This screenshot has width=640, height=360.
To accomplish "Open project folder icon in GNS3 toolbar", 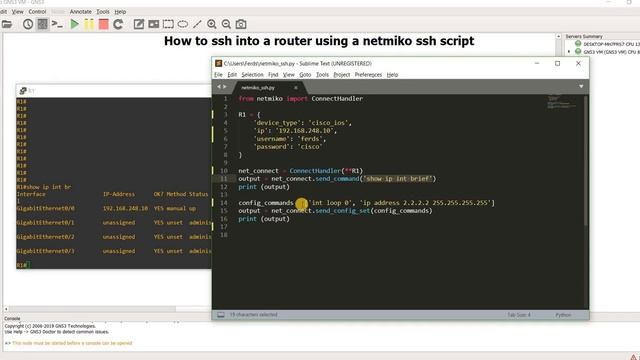I will click(7, 24).
